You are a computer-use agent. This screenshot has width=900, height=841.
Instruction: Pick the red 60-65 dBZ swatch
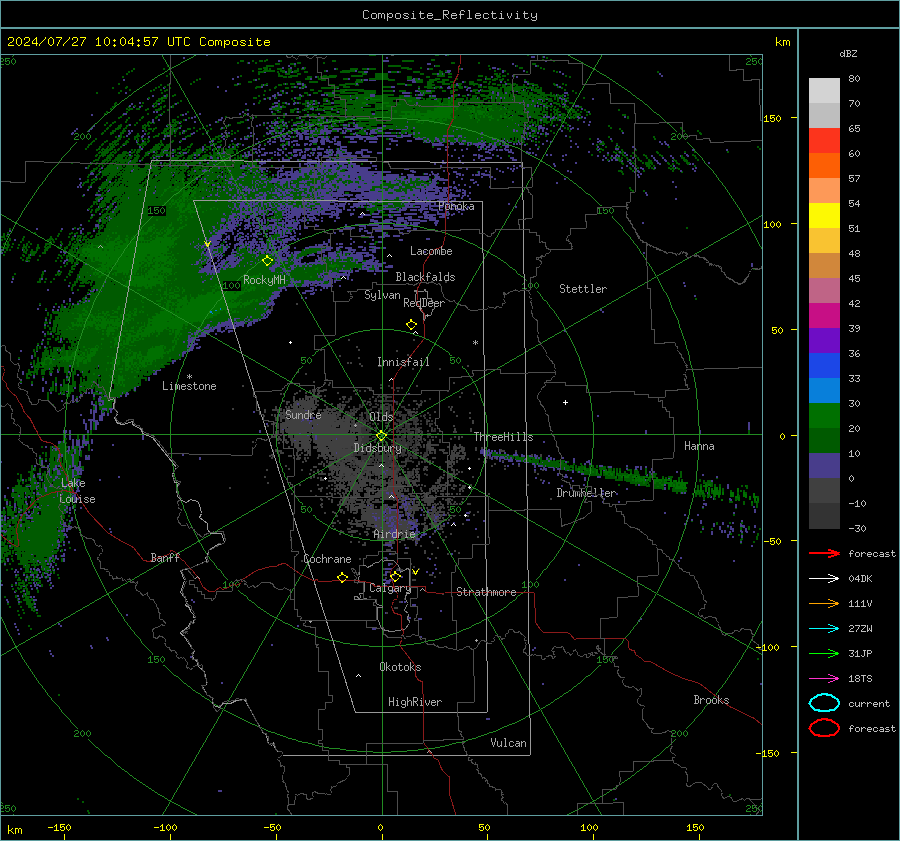tap(824, 141)
